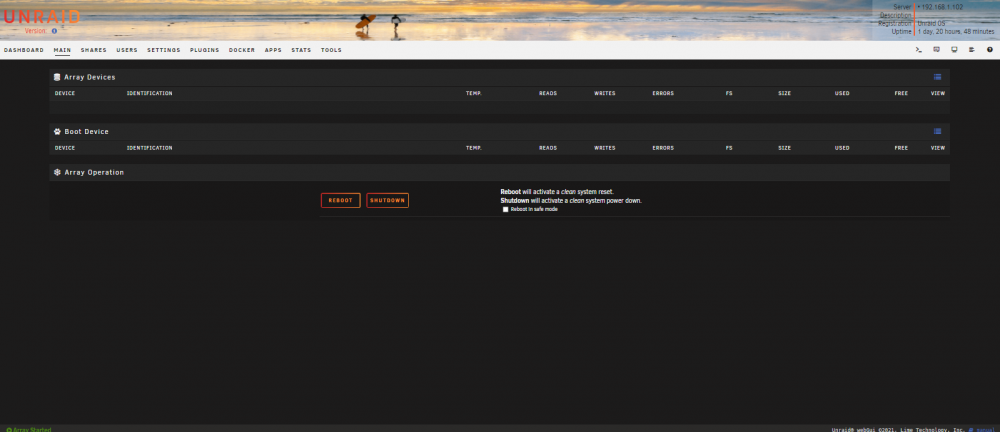
Task: Click the UNRAID logo
Action: click(41, 17)
